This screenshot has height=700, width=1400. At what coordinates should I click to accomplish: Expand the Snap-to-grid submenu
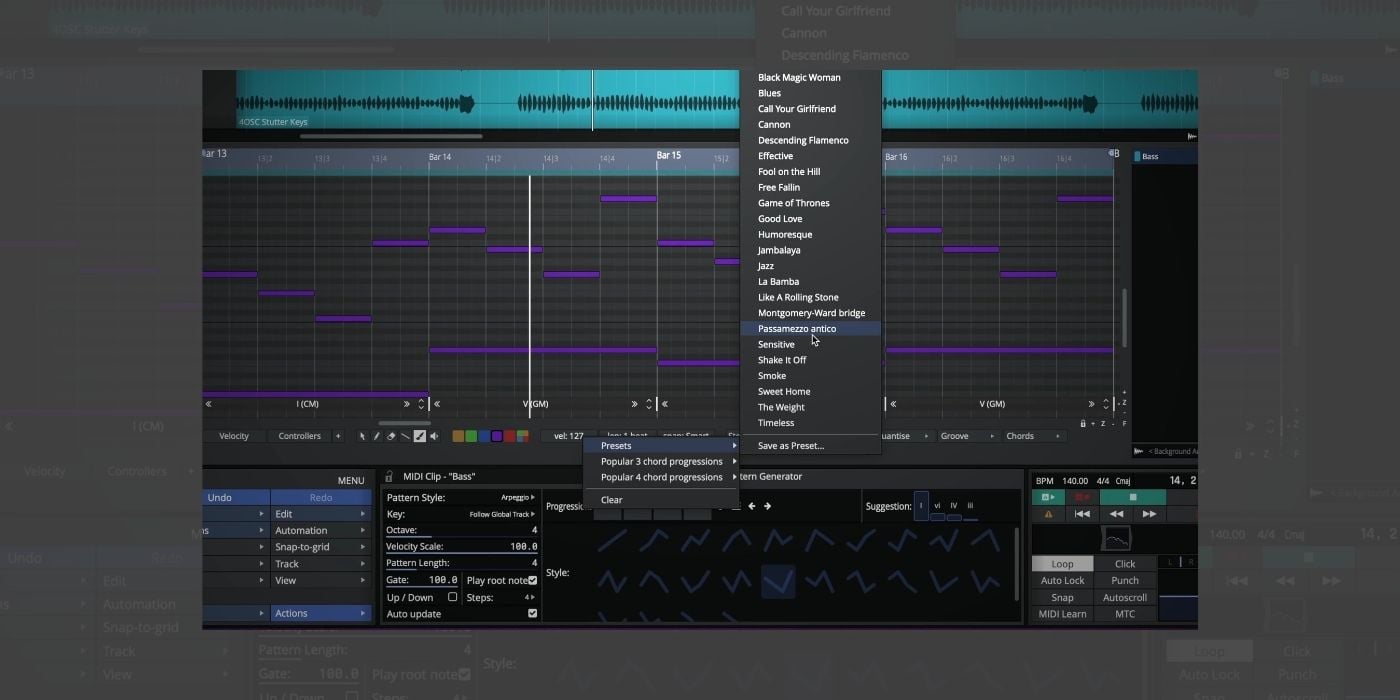320,547
